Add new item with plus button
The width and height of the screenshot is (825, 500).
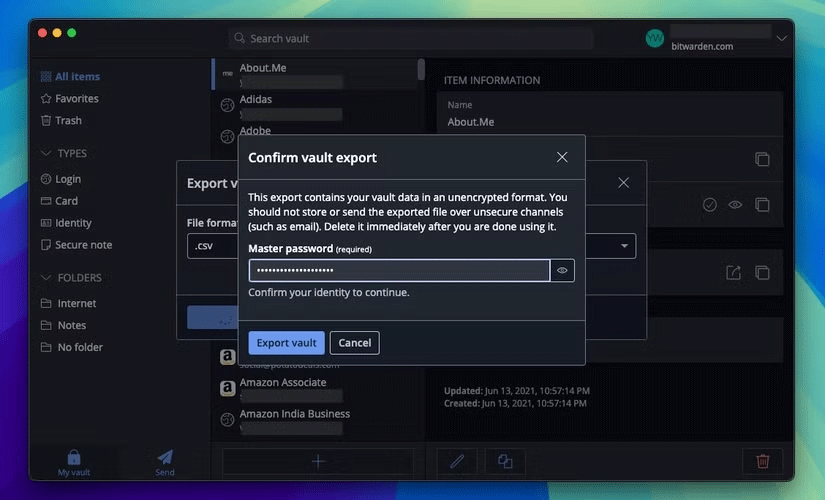318,462
